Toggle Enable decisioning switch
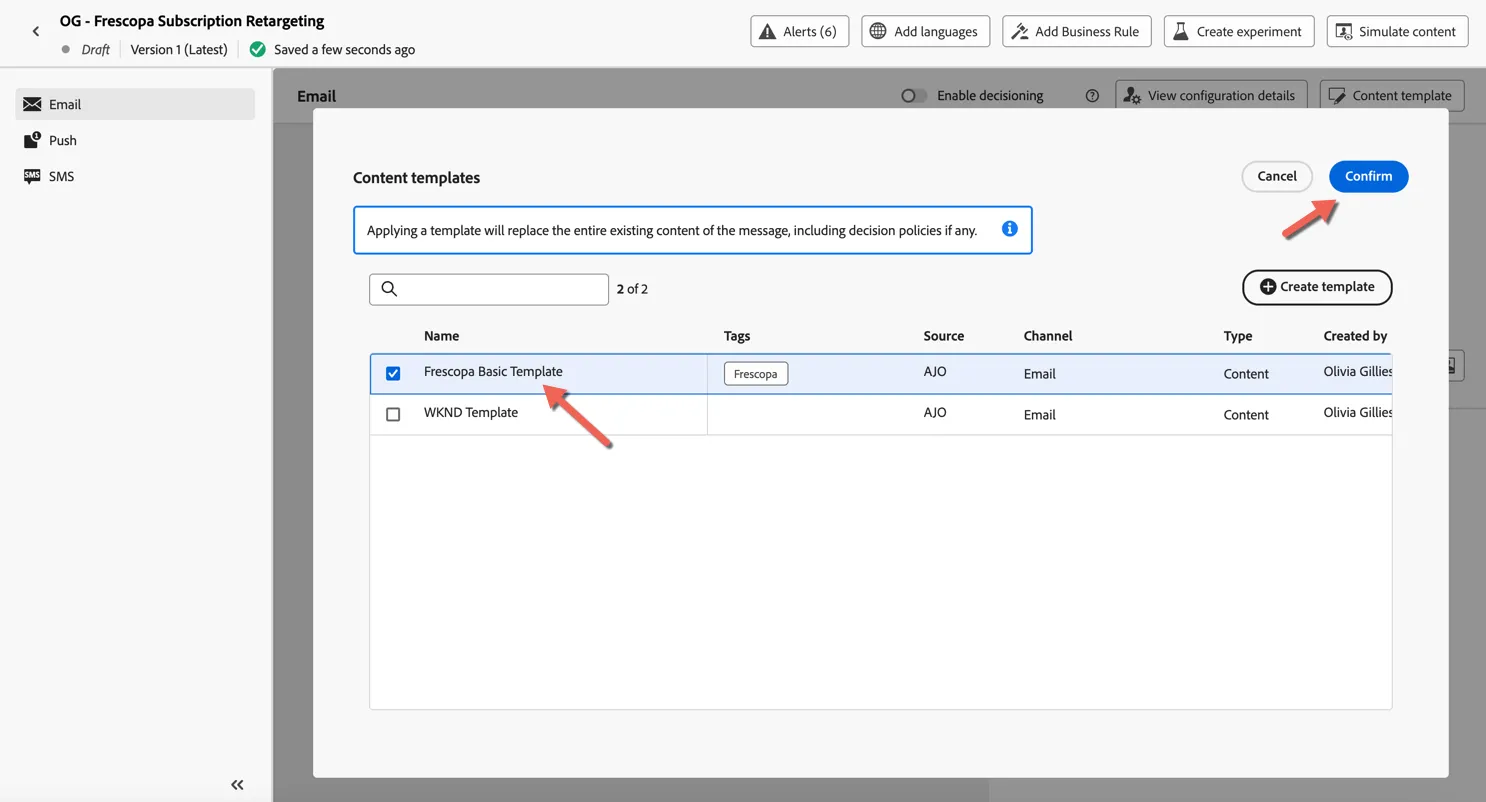Viewport: 1486px width, 802px height. coord(914,96)
